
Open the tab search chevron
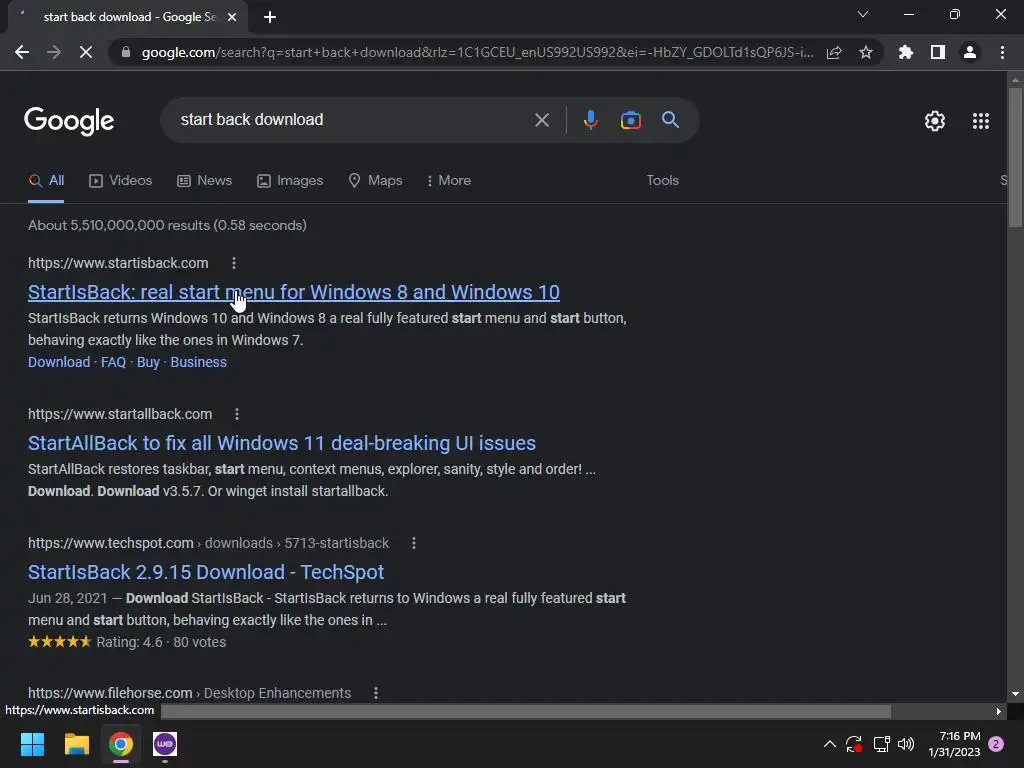click(863, 14)
